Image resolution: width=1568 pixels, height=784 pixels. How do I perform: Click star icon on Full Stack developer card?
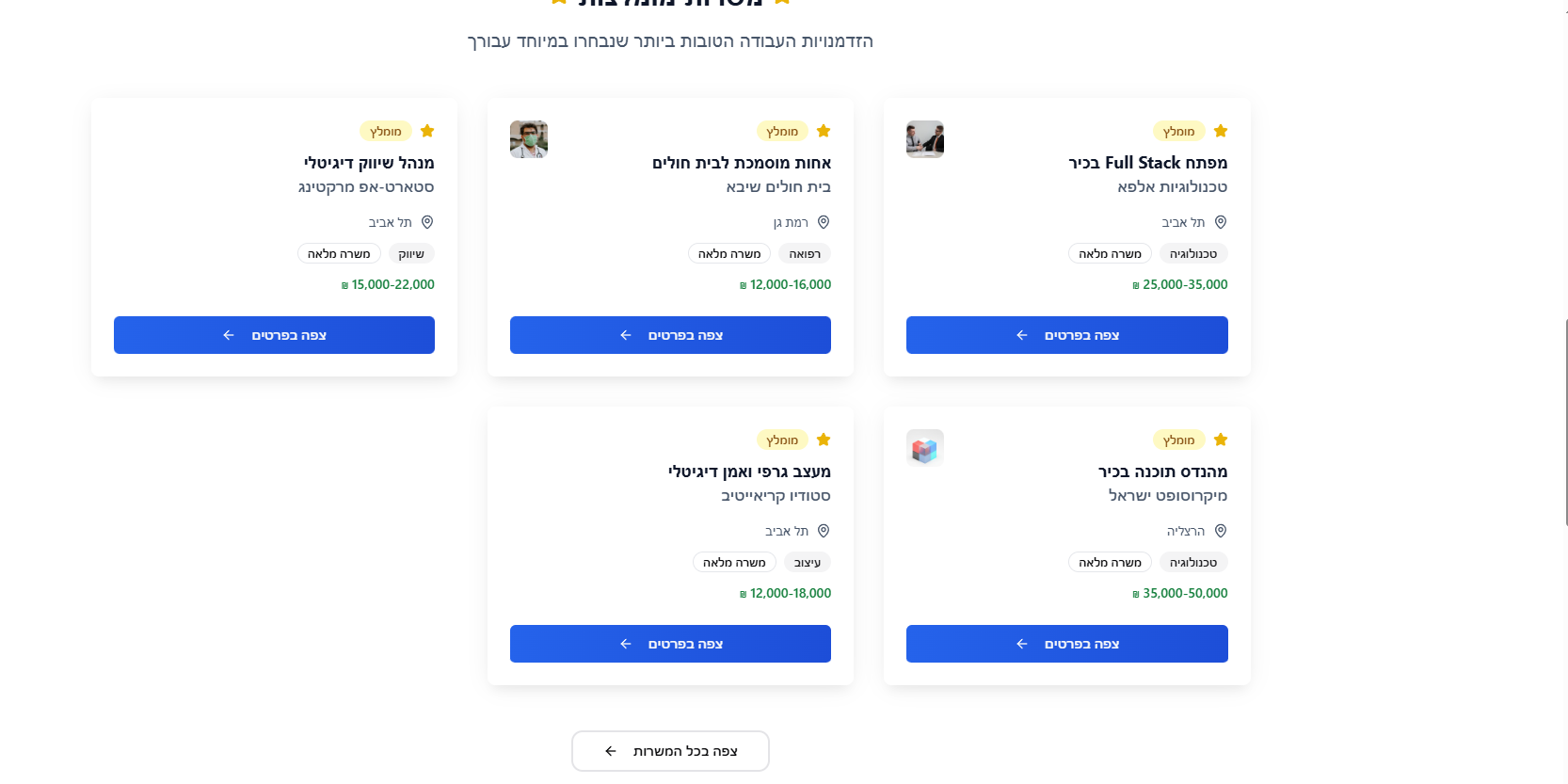point(1221,131)
